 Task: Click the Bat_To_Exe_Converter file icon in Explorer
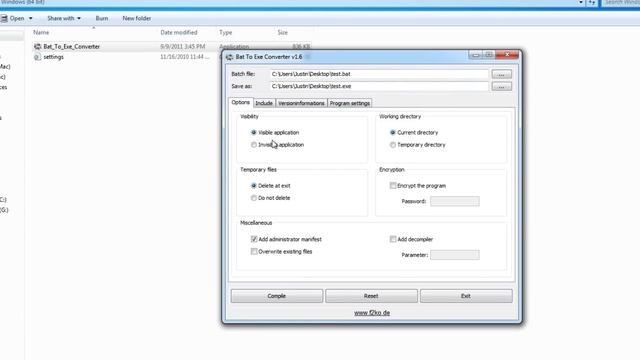click(x=38, y=47)
